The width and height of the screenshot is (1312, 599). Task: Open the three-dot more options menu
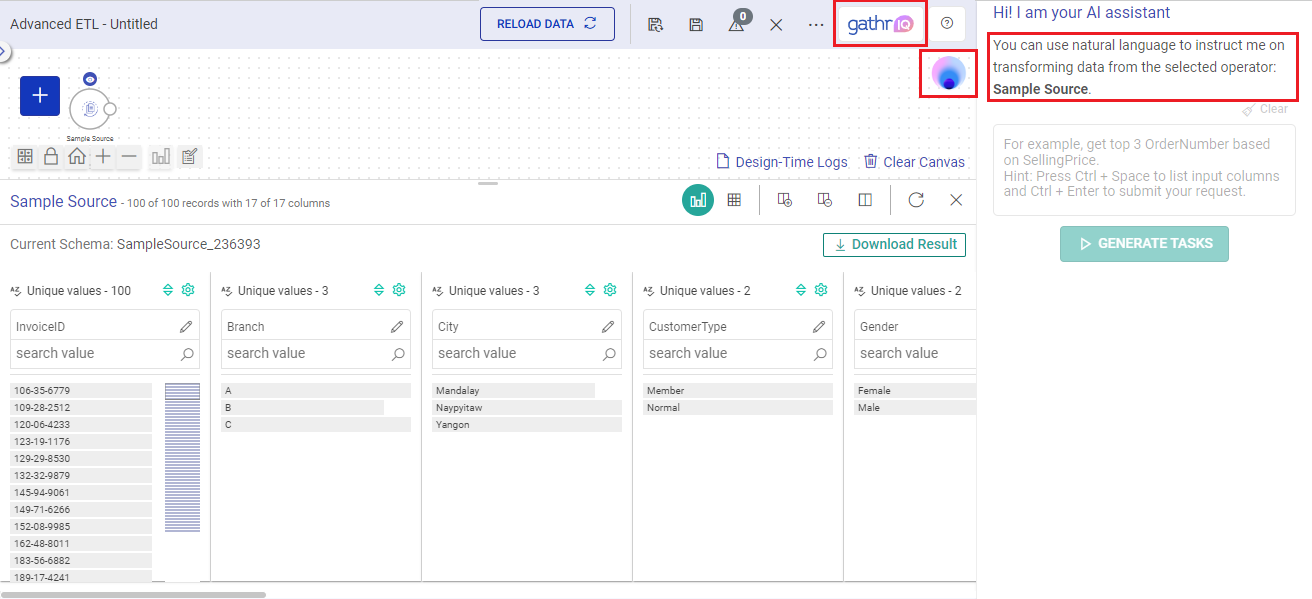coord(816,24)
